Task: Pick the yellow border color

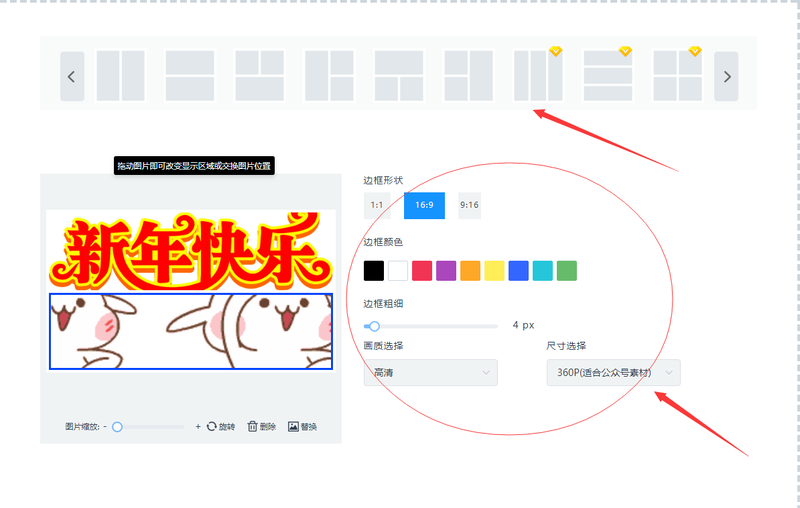Action: (494, 271)
